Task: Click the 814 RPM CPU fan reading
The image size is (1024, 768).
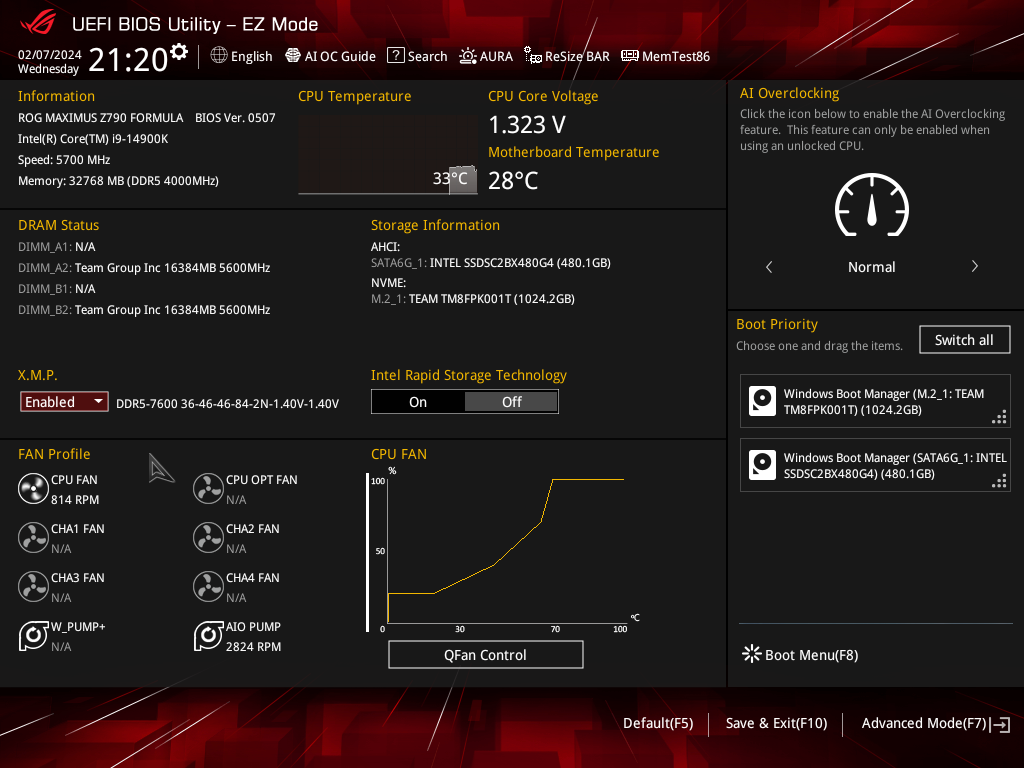Action: (75, 500)
